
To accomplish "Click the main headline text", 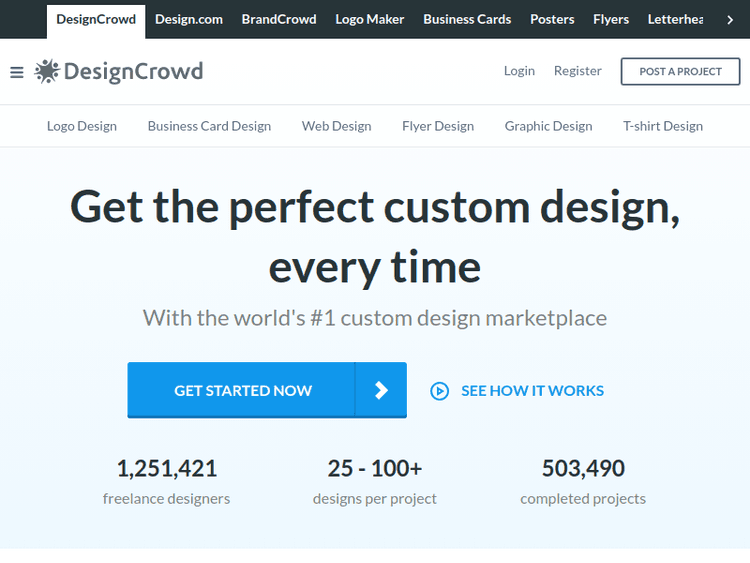I will click(x=375, y=237).
